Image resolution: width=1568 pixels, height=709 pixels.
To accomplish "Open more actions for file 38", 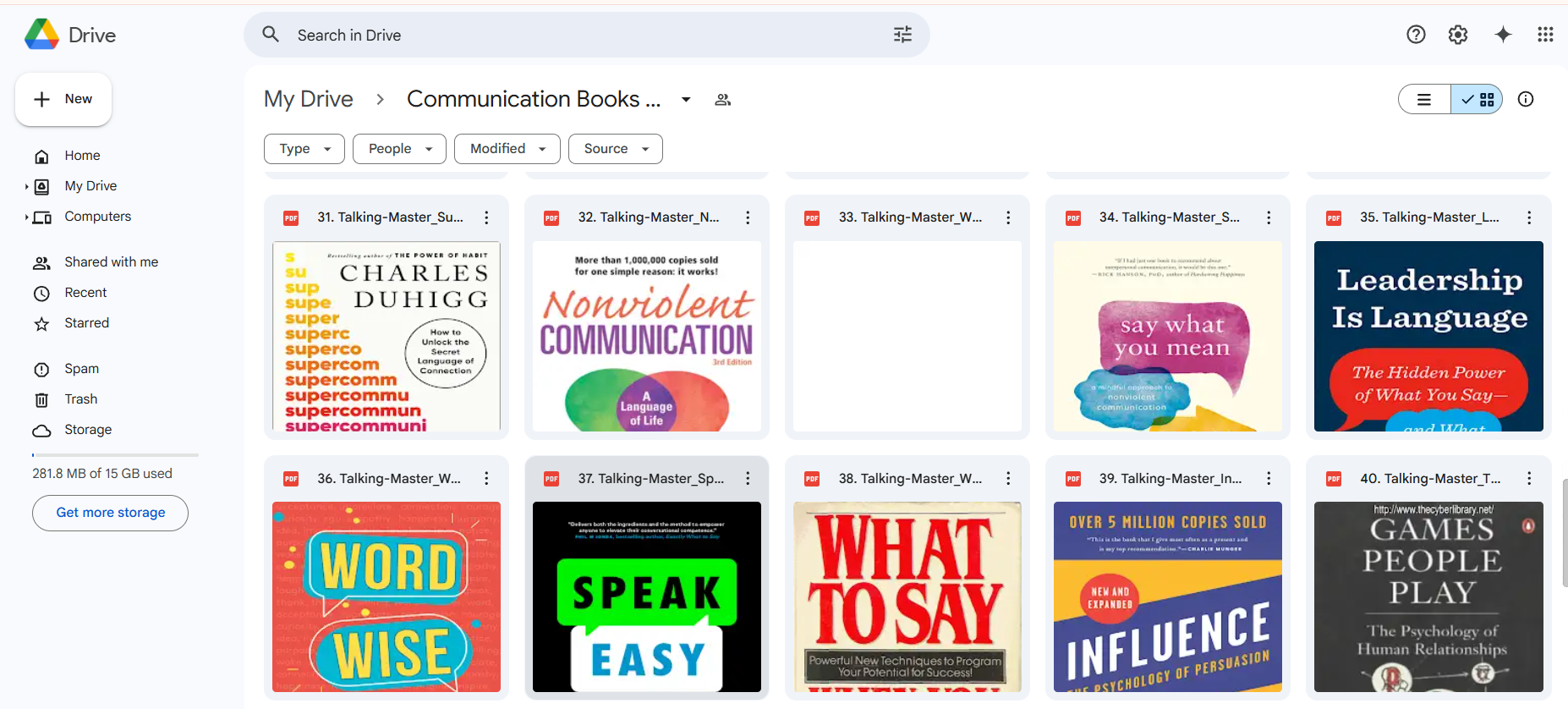I will click(x=1008, y=478).
